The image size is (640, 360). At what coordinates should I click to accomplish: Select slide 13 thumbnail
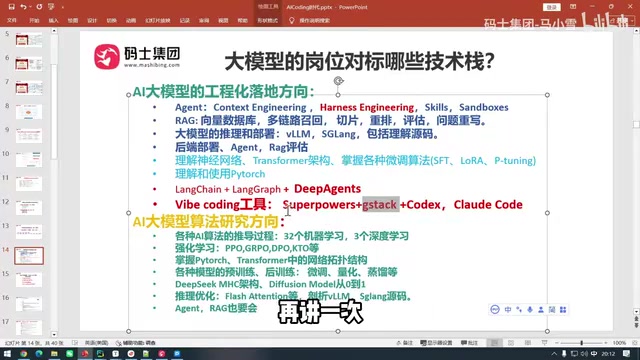coord(29,231)
